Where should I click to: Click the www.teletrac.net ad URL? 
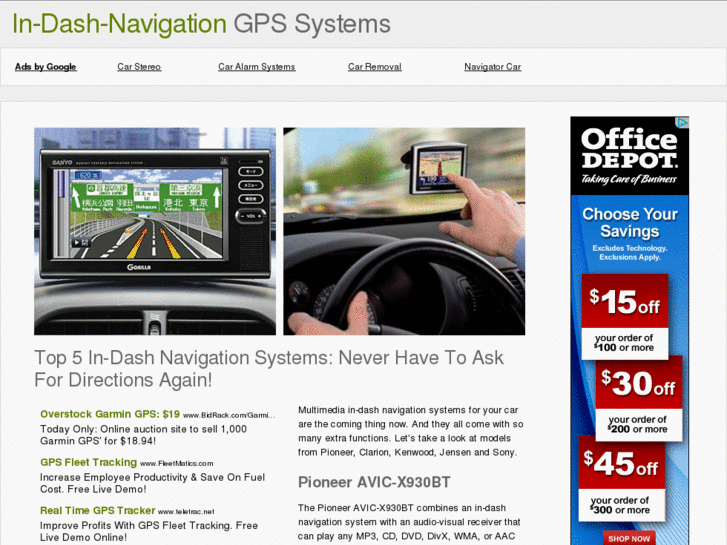[x=186, y=512]
